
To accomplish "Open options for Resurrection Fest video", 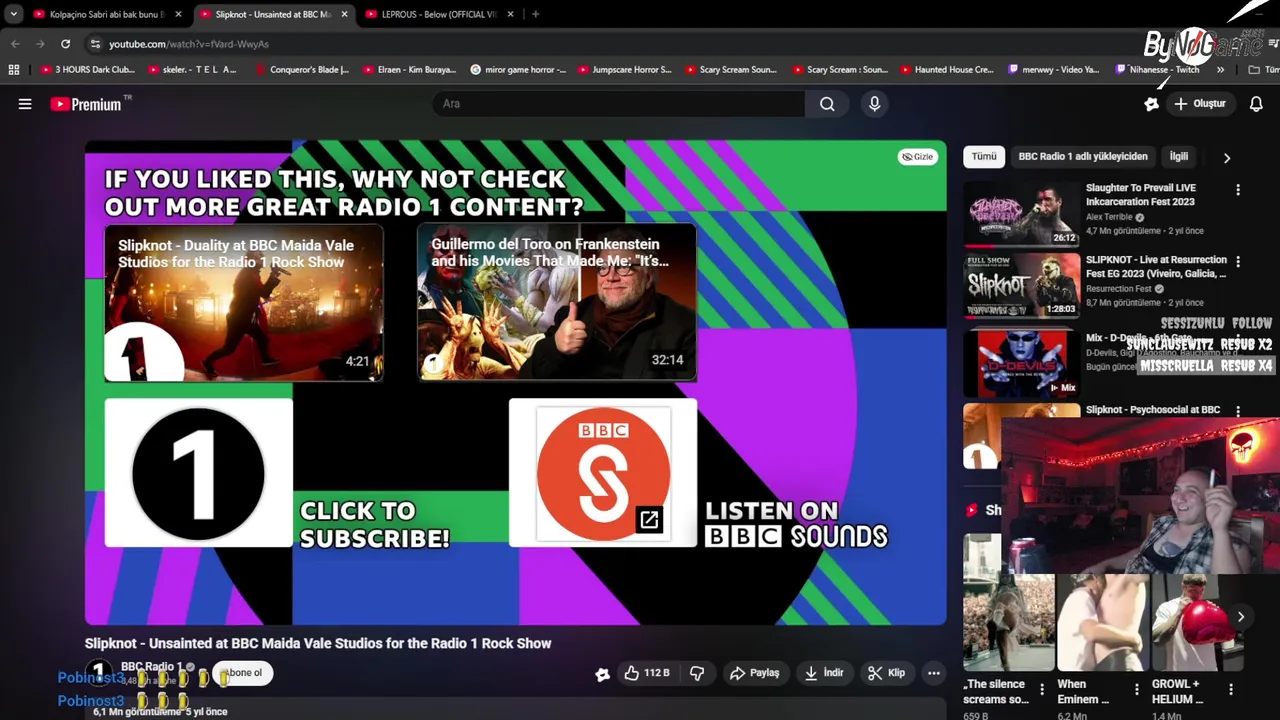I will pyautogui.click(x=1238, y=262).
